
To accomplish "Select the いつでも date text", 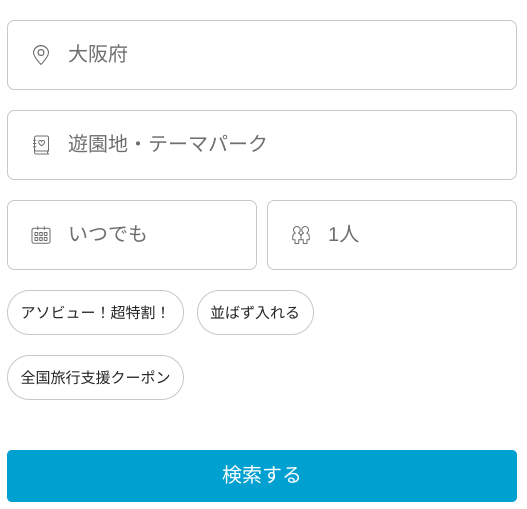I will tap(108, 234).
